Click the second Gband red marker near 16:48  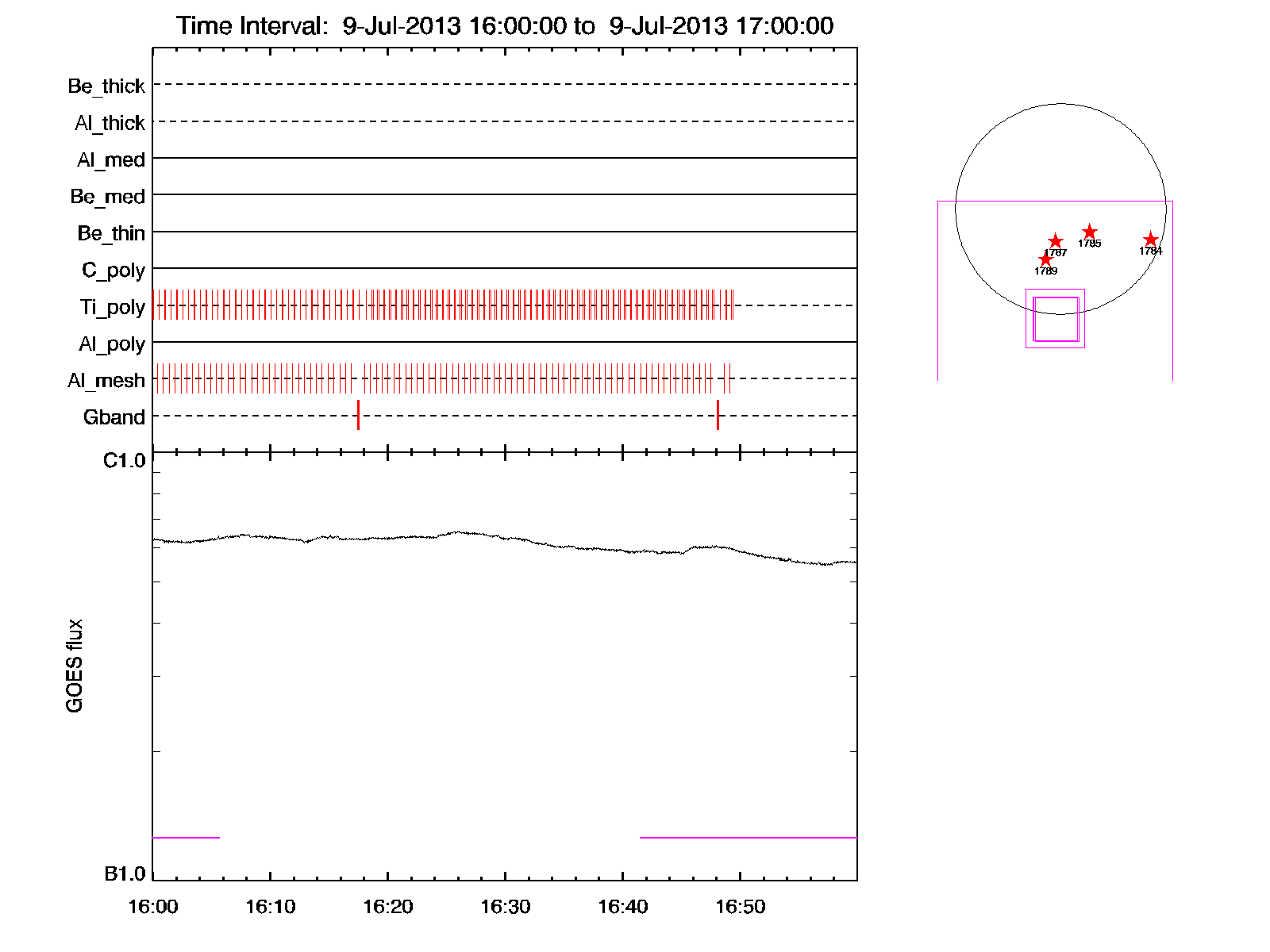pyautogui.click(x=718, y=415)
